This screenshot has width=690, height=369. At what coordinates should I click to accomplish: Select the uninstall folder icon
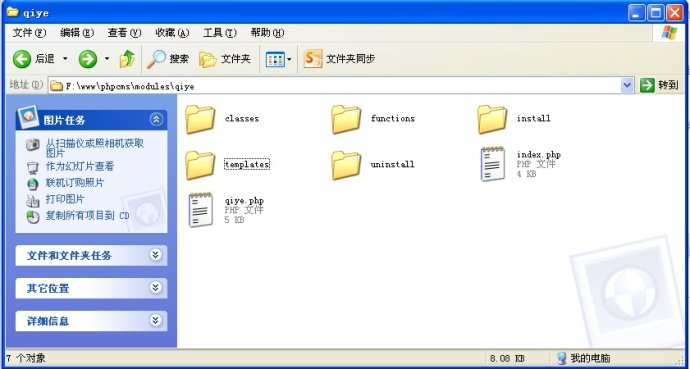point(346,165)
